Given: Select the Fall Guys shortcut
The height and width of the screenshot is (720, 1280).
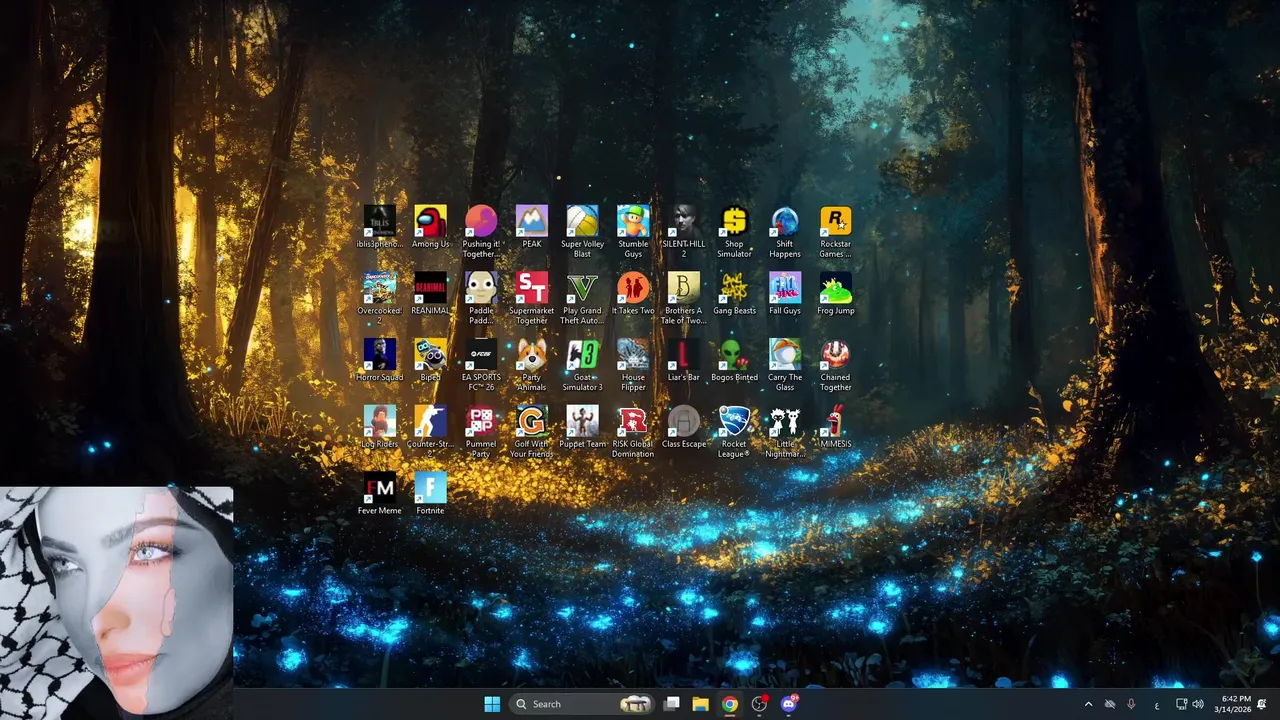Looking at the screenshot, I should pyautogui.click(x=785, y=294).
